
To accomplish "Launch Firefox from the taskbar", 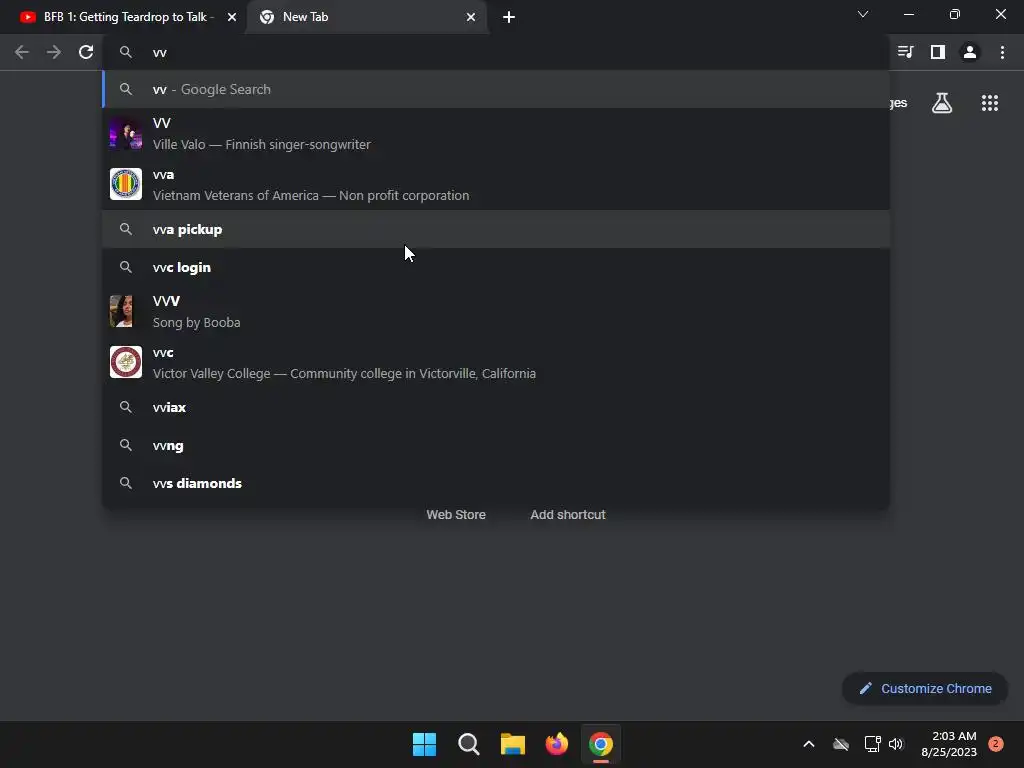I will 556,744.
